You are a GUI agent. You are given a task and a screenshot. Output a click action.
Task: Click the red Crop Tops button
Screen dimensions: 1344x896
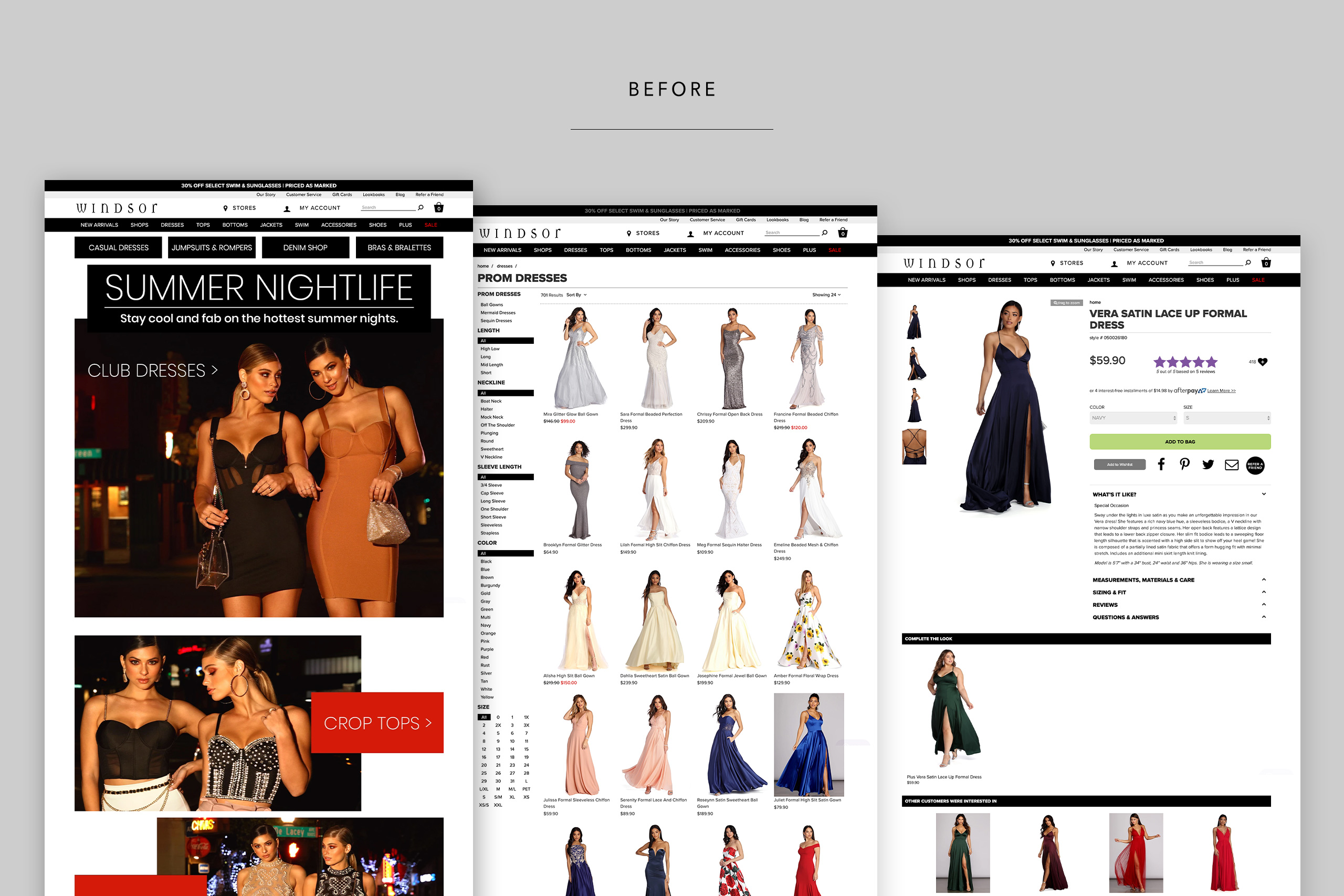point(377,723)
